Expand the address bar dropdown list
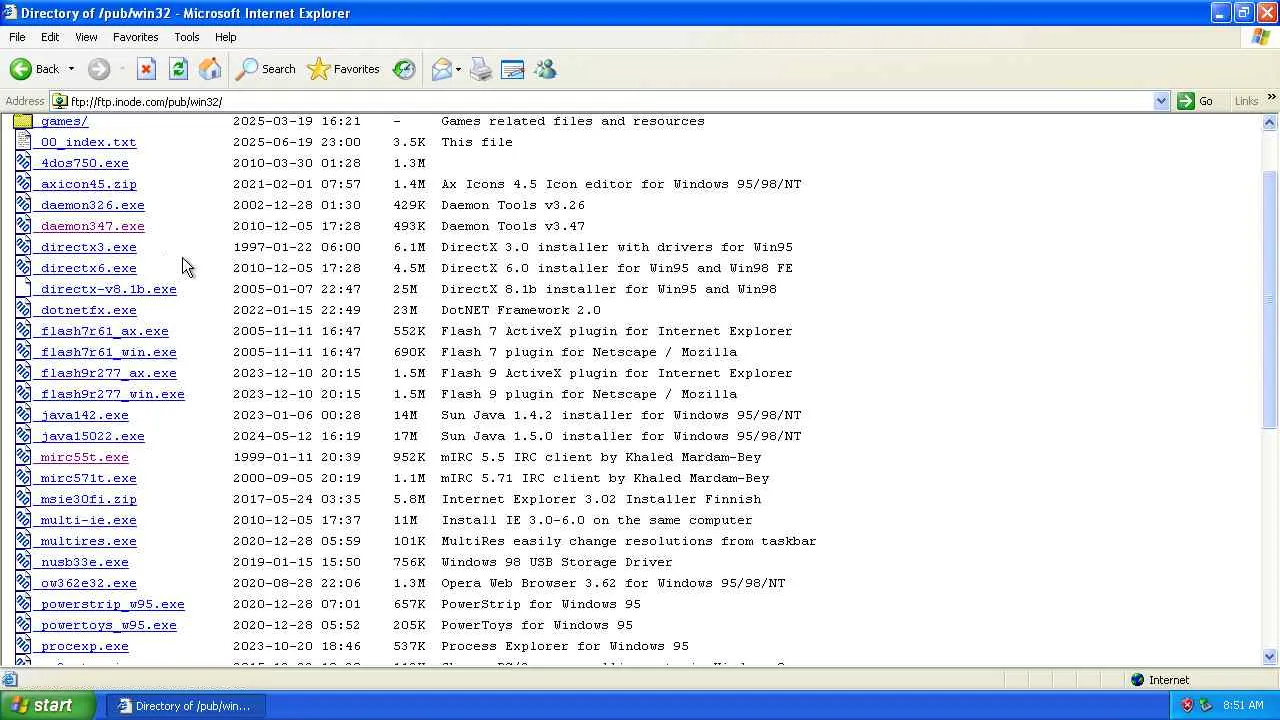 1161,101
